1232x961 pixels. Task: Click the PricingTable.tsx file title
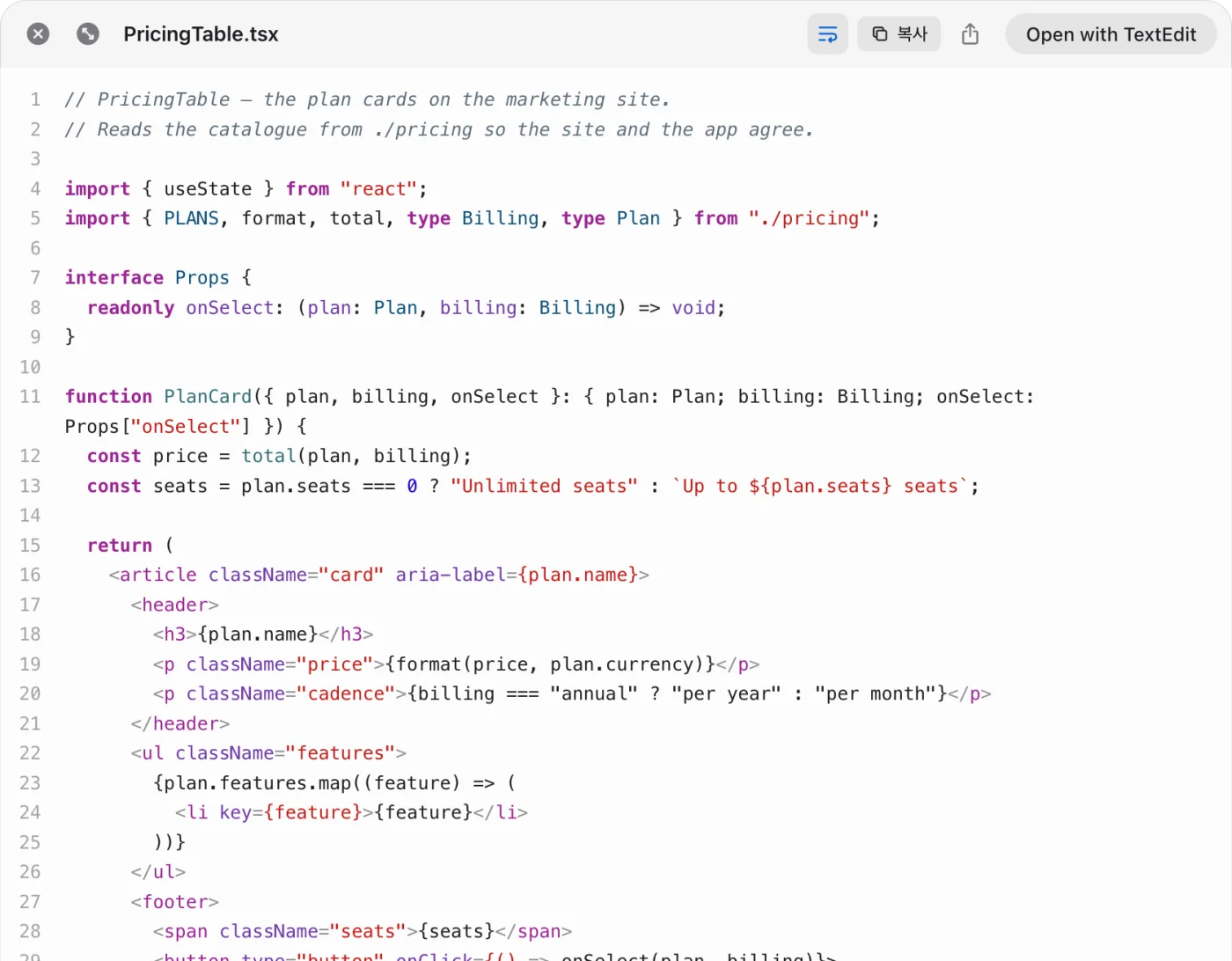(201, 34)
